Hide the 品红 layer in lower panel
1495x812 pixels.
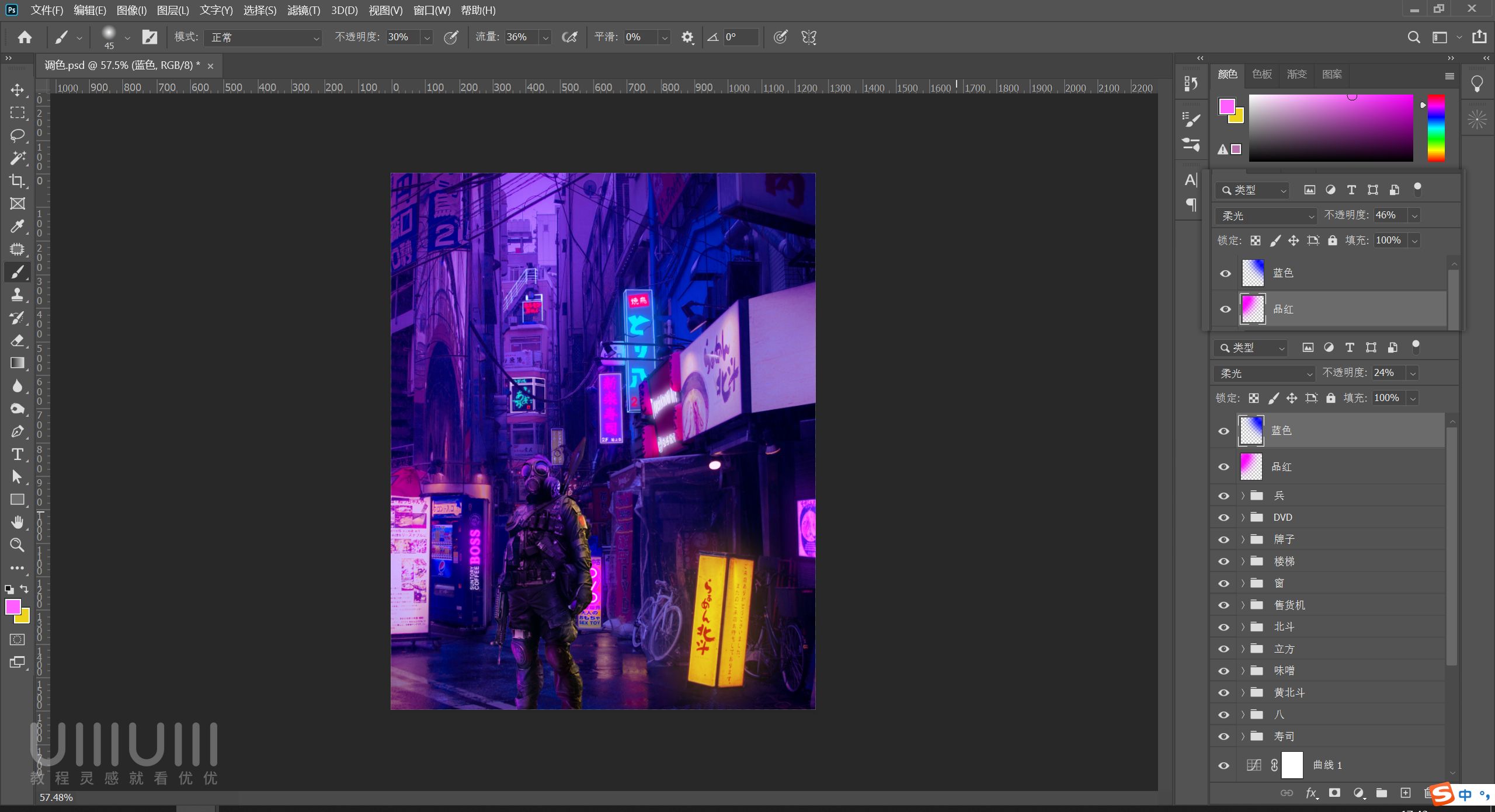(x=1224, y=467)
